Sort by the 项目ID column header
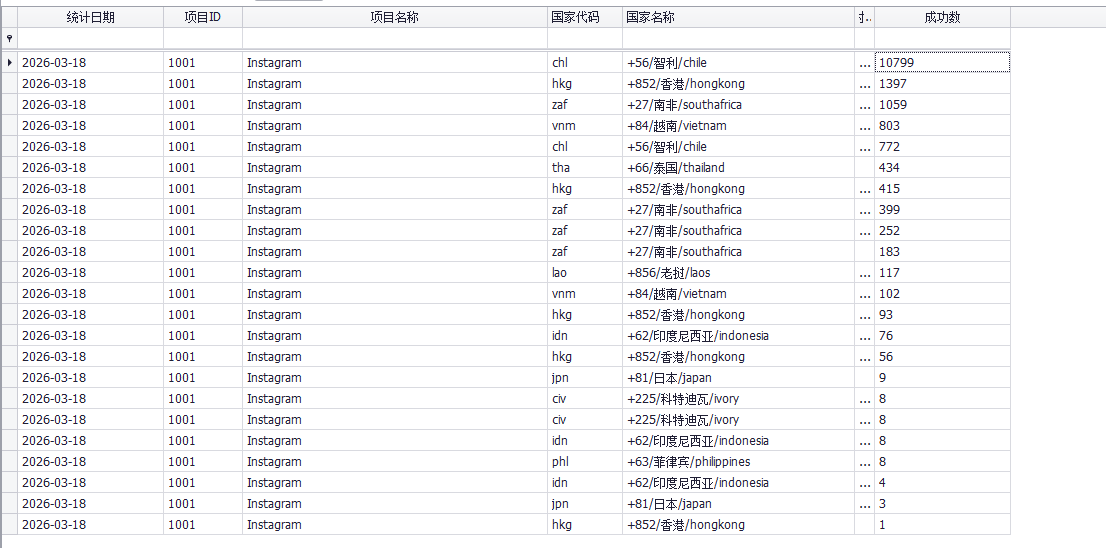 click(x=203, y=18)
